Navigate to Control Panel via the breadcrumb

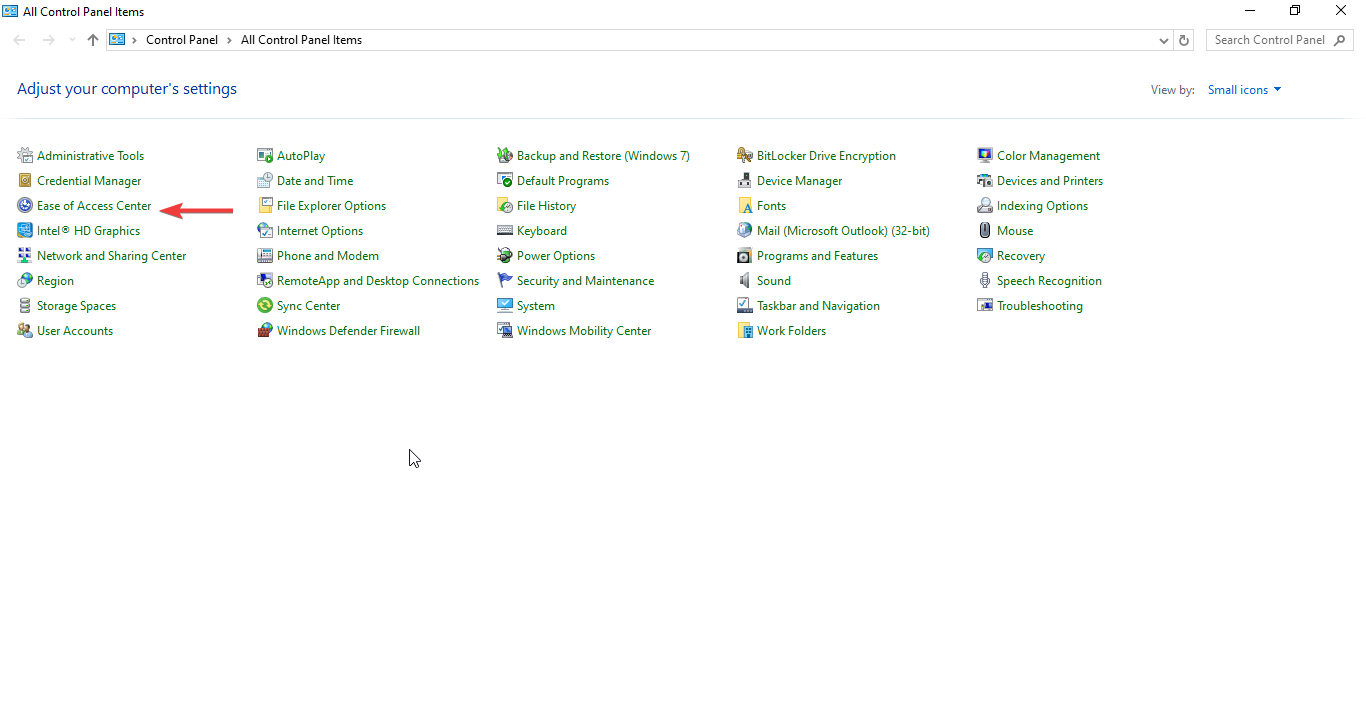[x=182, y=40]
